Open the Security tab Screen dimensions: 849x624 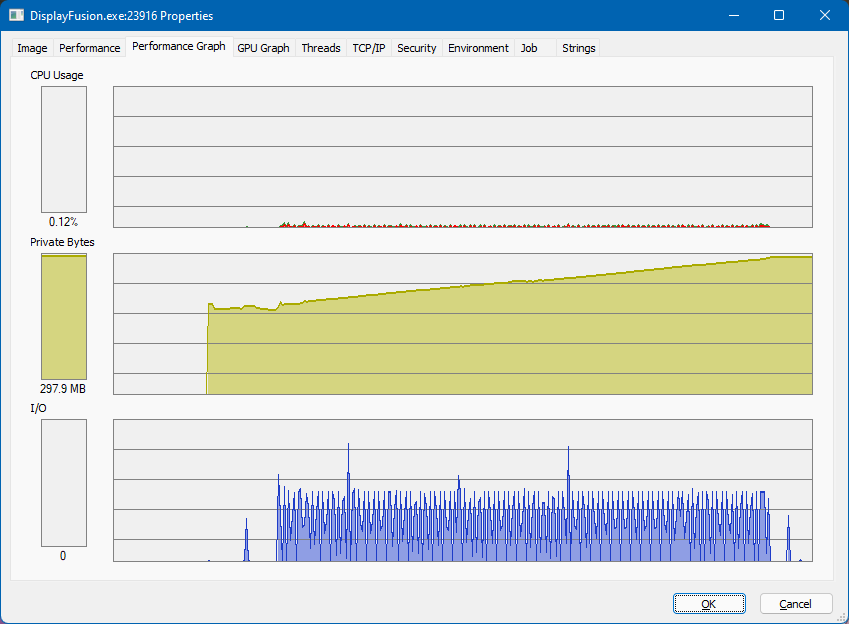pos(416,48)
